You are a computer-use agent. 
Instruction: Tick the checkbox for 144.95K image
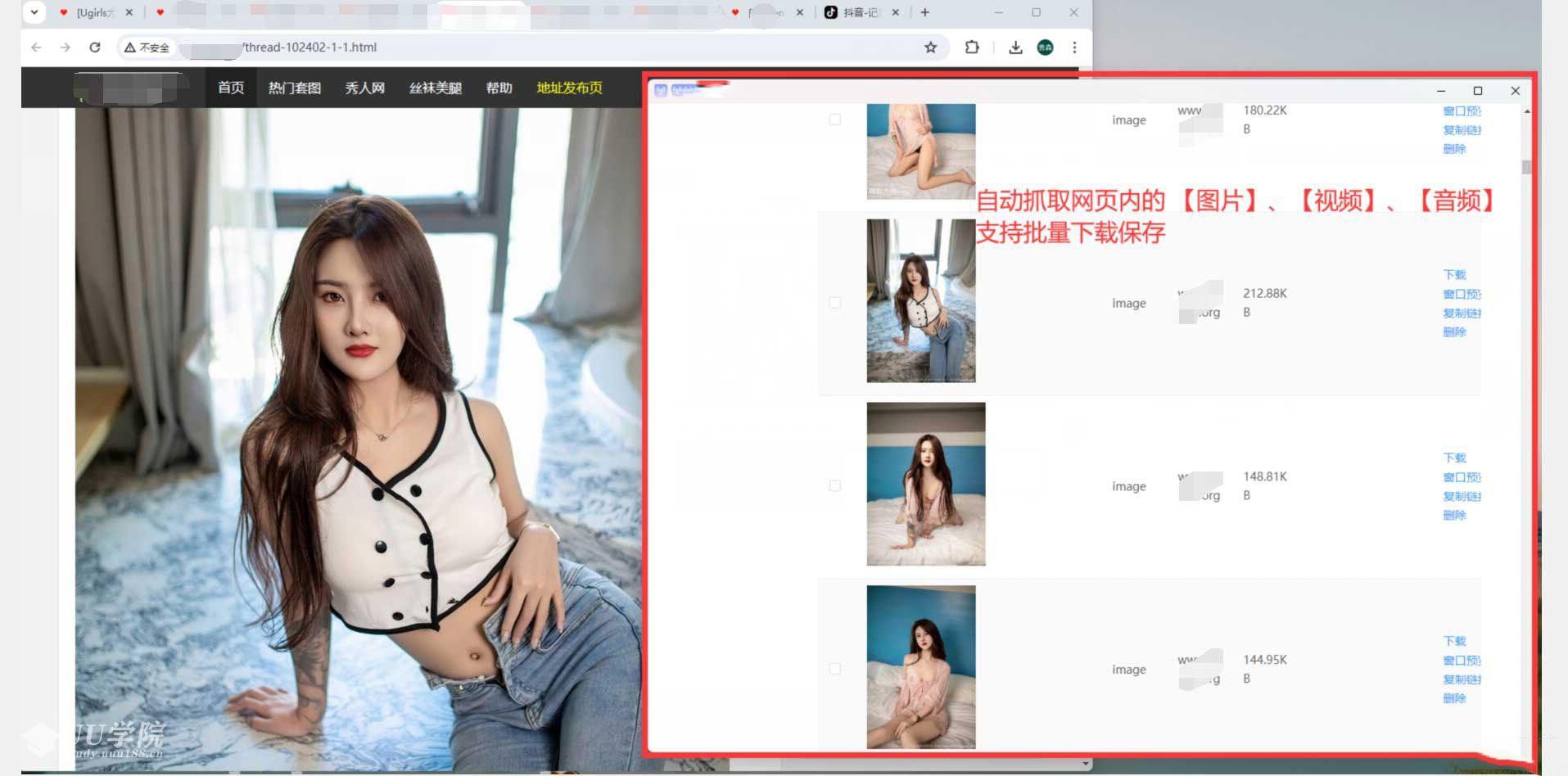tap(834, 669)
